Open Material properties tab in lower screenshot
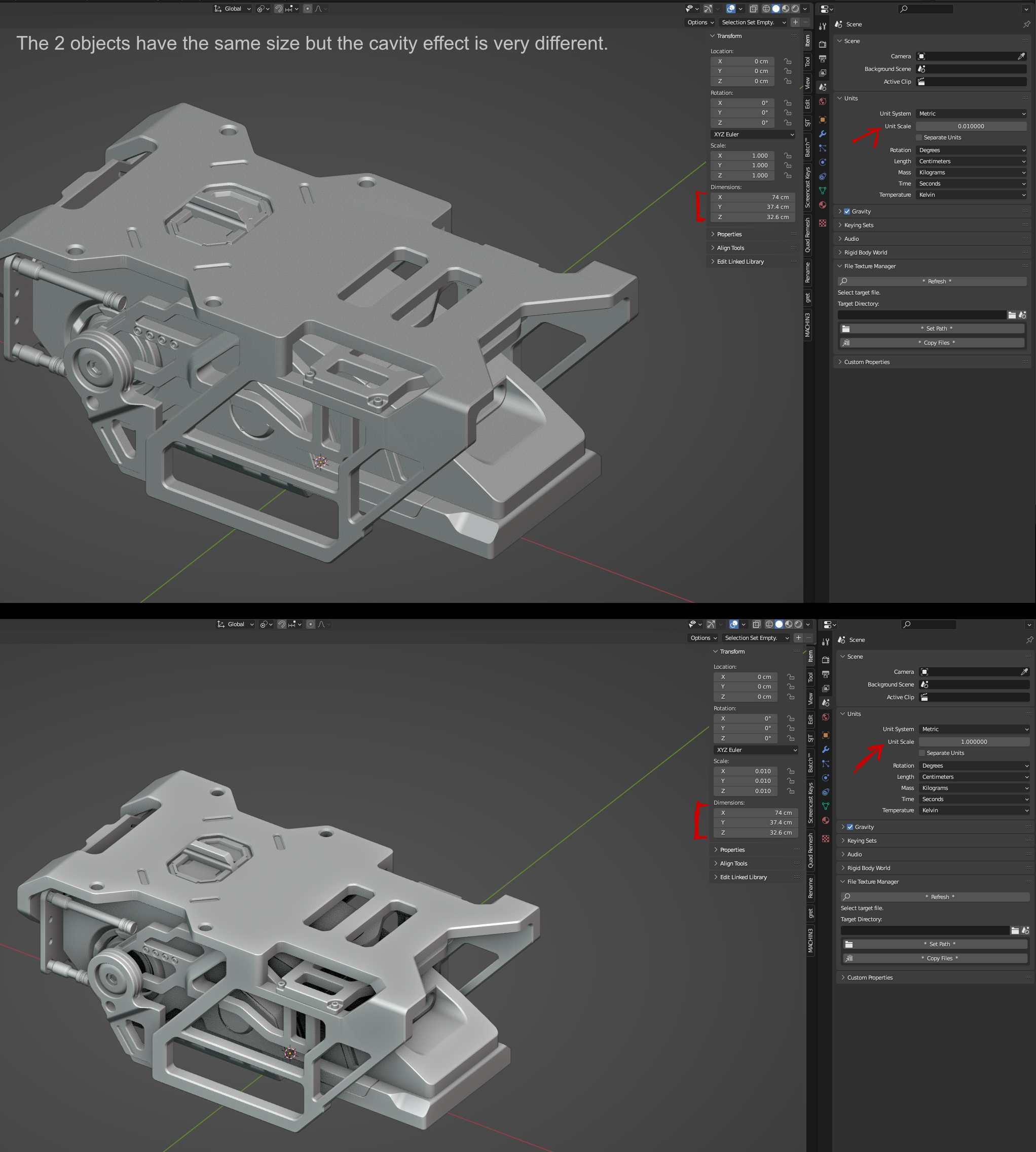The image size is (1036, 1152). click(825, 820)
